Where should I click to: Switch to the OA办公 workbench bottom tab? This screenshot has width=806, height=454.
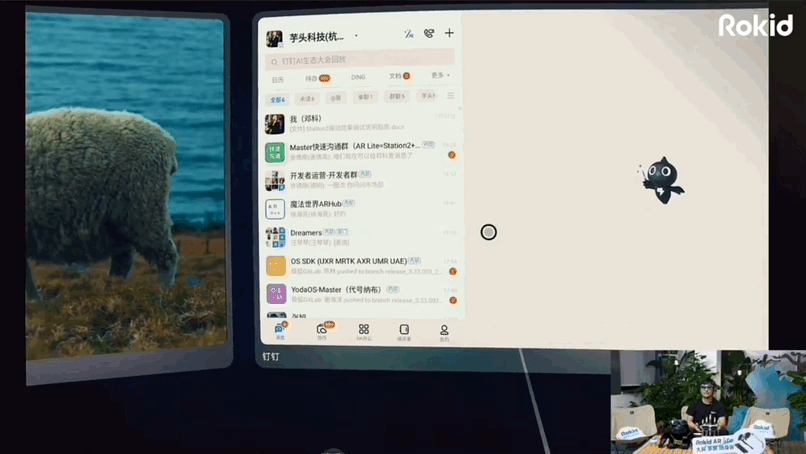pyautogui.click(x=364, y=332)
